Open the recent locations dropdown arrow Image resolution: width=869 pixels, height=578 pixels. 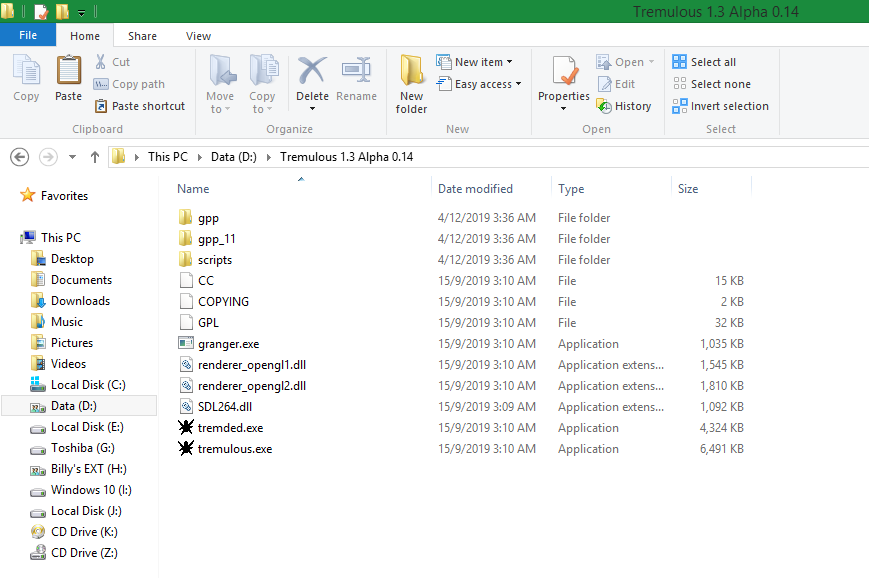point(73,157)
